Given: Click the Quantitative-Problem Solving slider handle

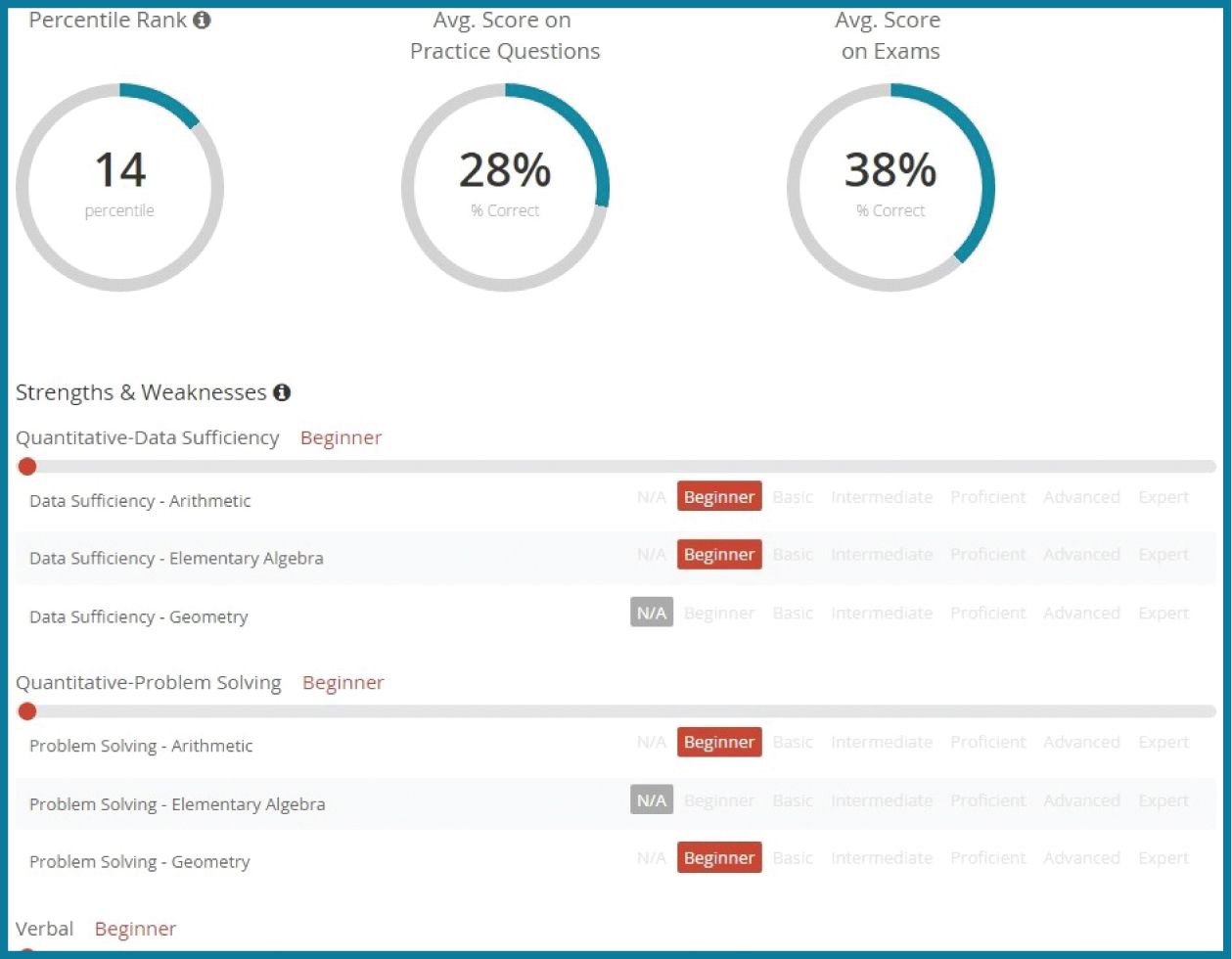Looking at the screenshot, I should (x=27, y=711).
